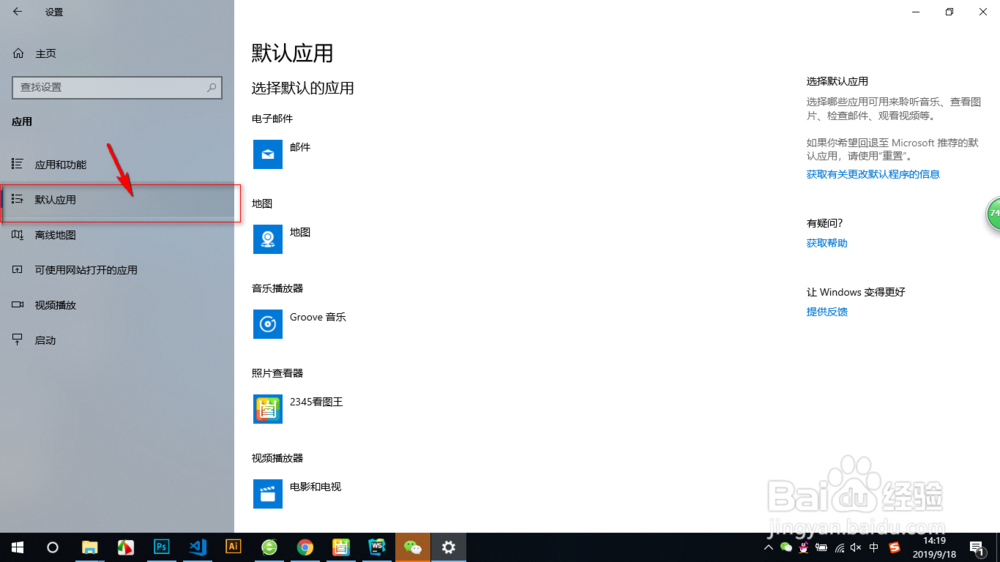Open the green browser icon on taskbar

[x=269, y=547]
